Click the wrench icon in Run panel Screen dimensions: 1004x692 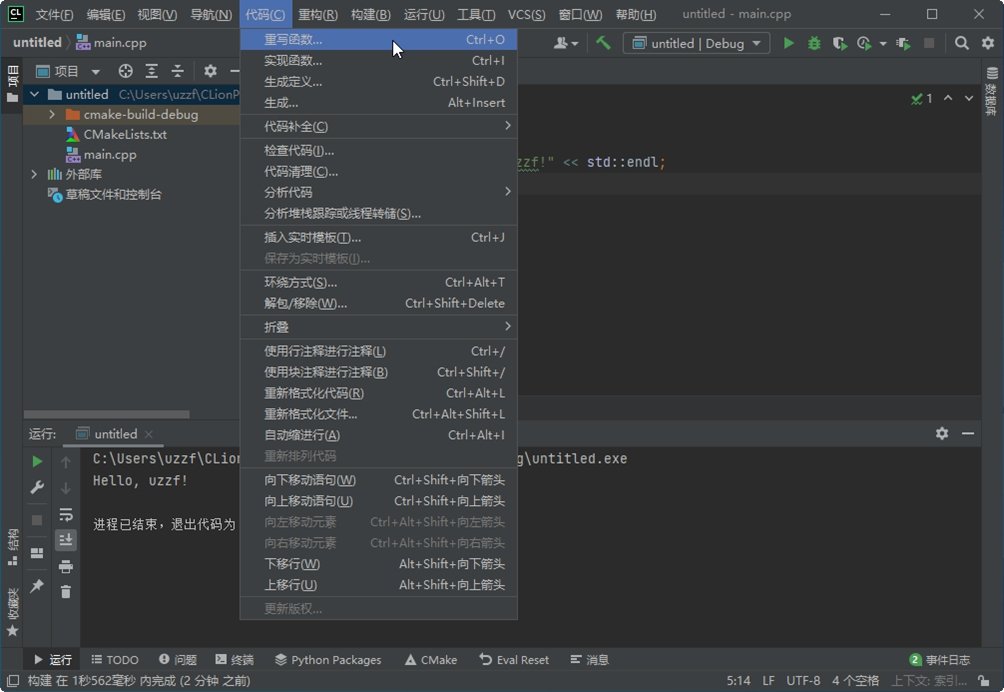[37, 487]
